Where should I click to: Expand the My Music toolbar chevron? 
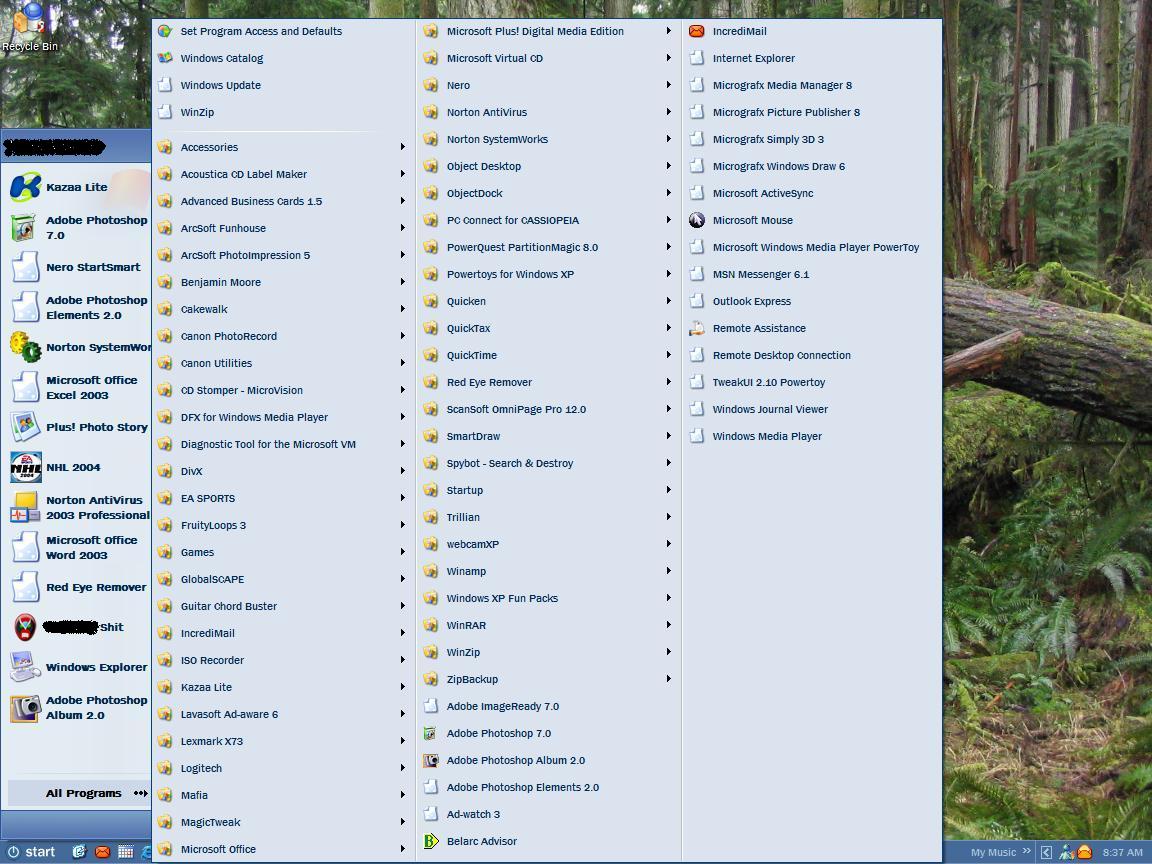point(1026,851)
